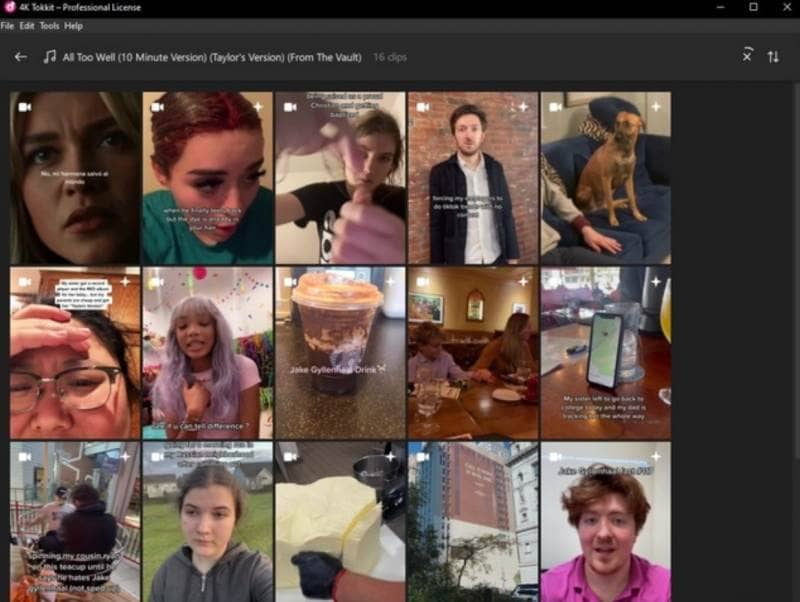Click sparkle icon on the dog clip
Screen dimensions: 800x602
(x=656, y=107)
